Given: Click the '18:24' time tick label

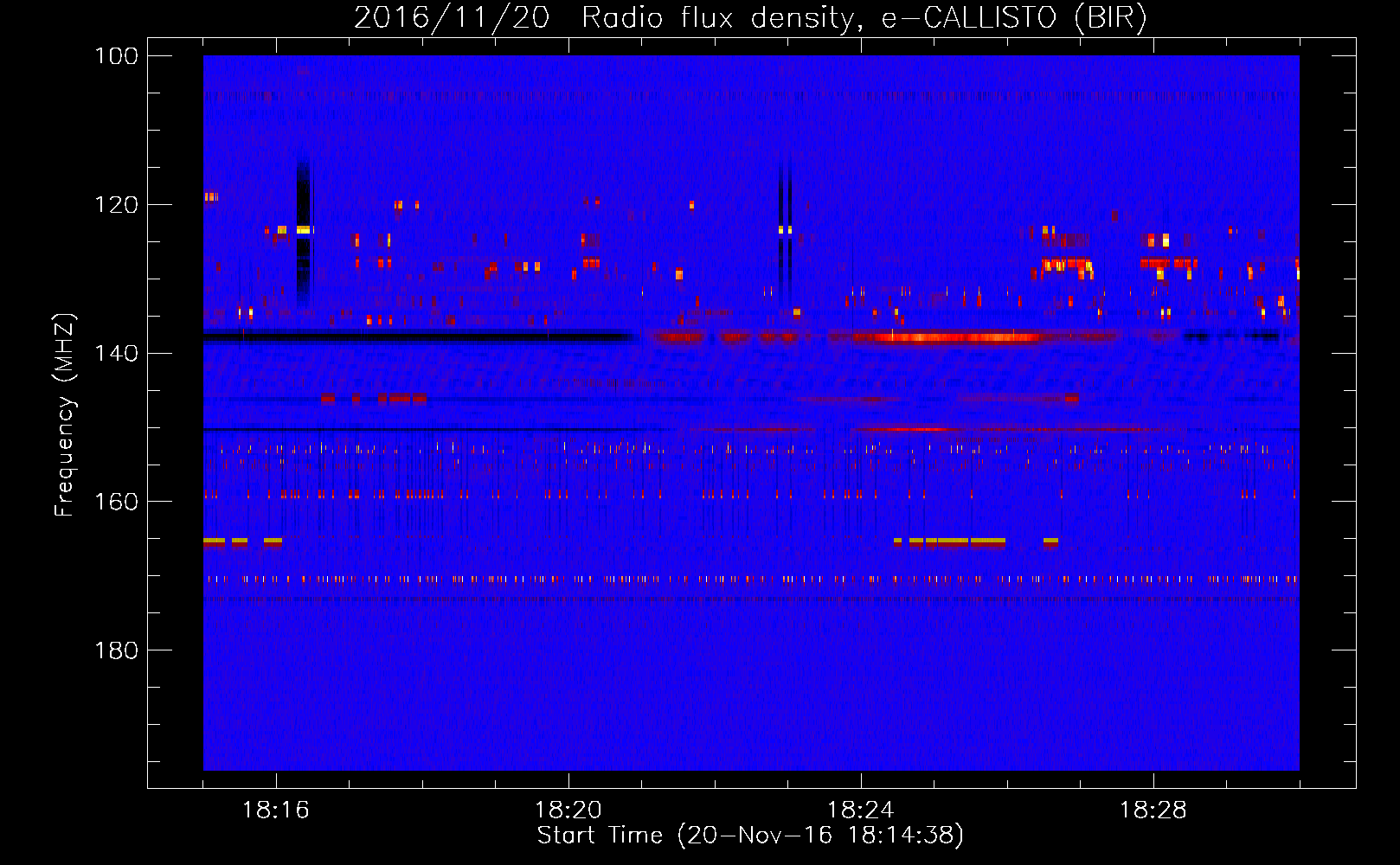Looking at the screenshot, I should pos(861,811).
